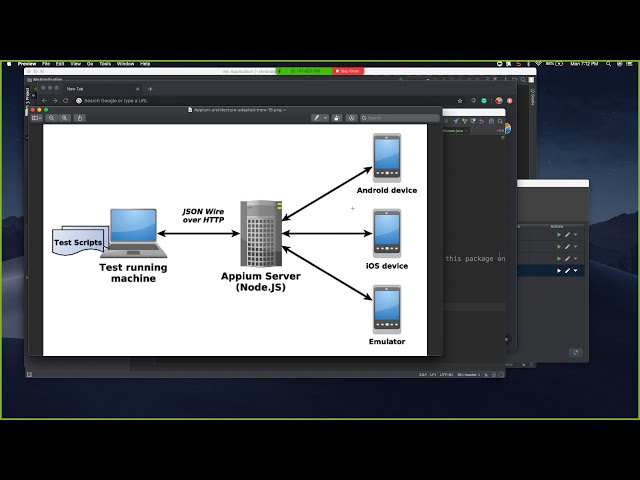640x480 pixels.
Task: Click the Git master branch in status bar
Action: pos(469,374)
